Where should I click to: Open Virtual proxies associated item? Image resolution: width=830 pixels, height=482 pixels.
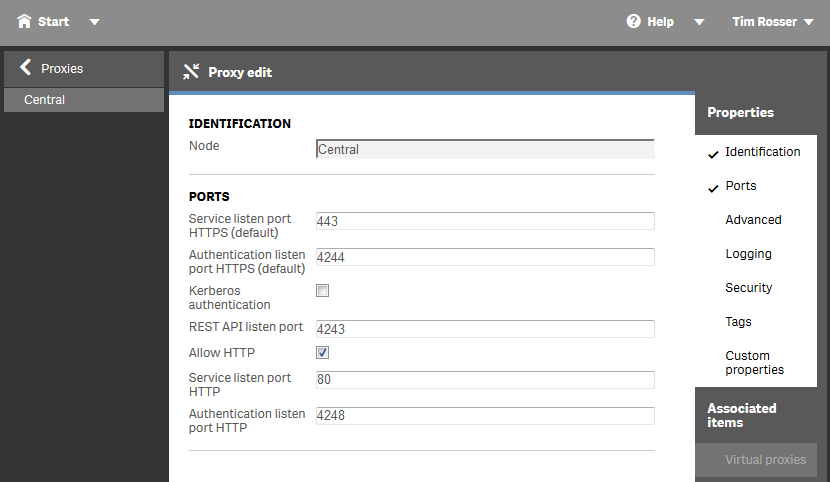click(x=756, y=460)
